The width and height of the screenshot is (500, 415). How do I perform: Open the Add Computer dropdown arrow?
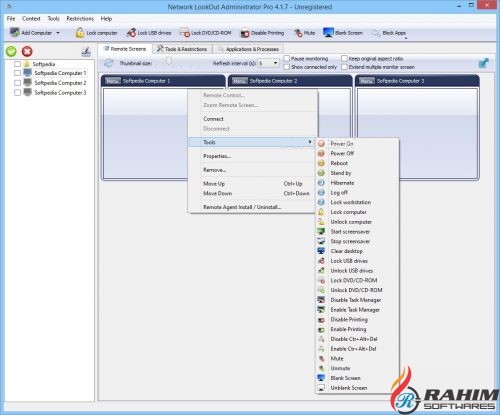tap(58, 33)
